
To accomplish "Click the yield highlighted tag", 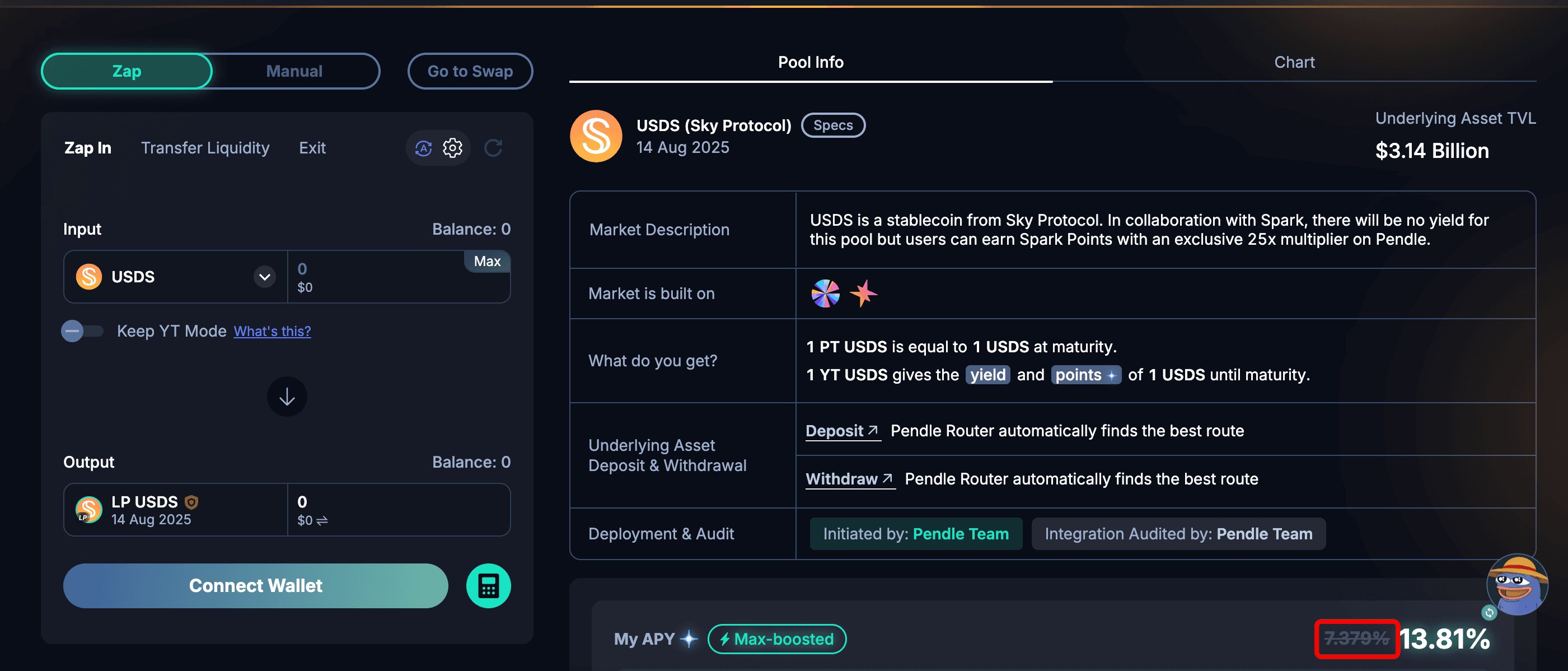I will tap(987, 375).
